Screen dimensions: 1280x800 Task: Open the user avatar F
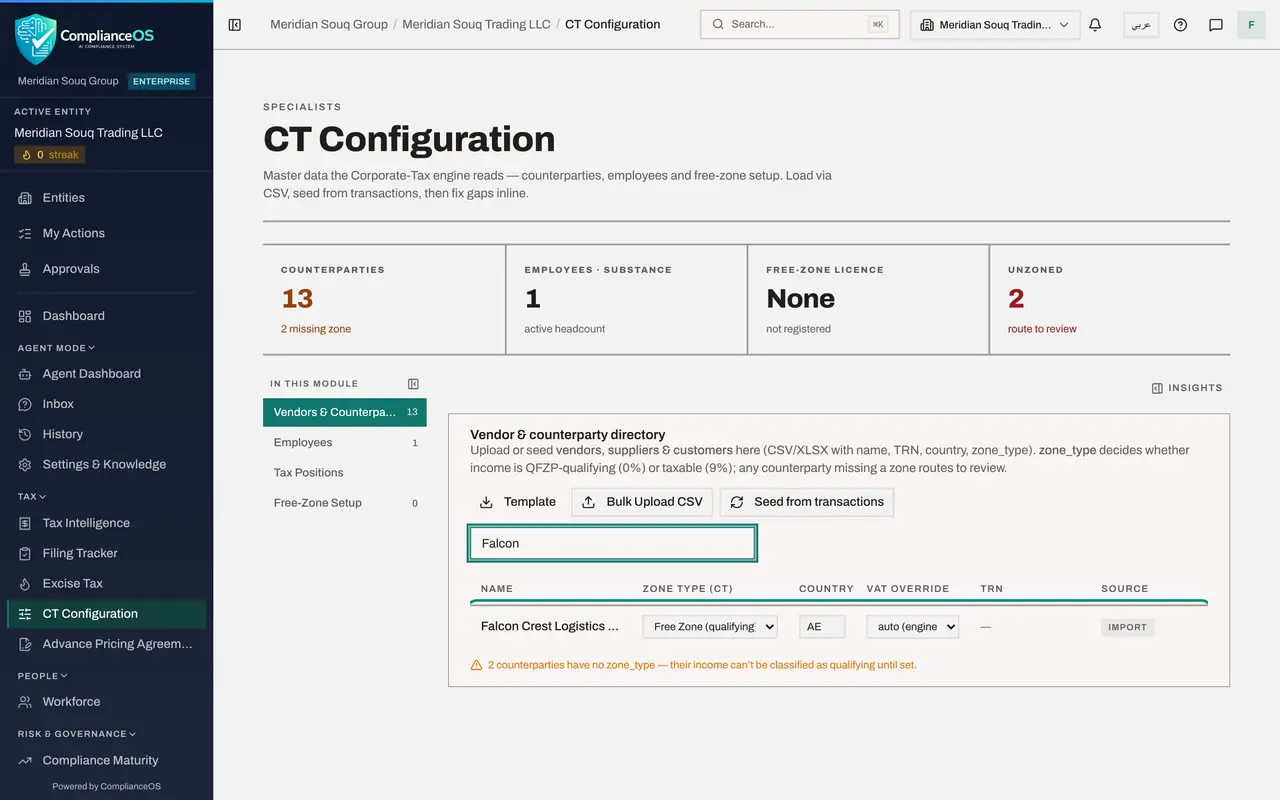click(1251, 25)
